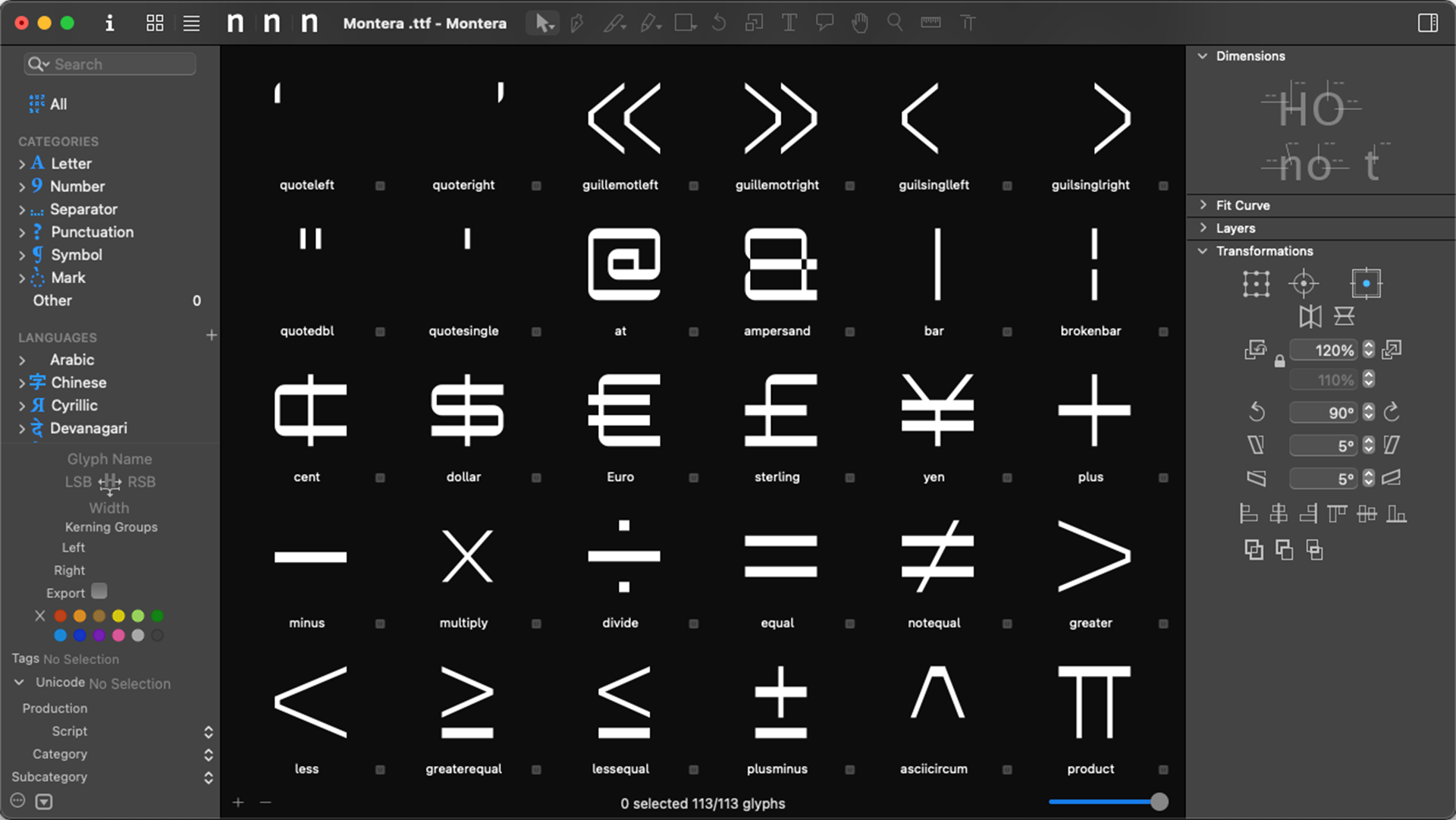Image resolution: width=1456 pixels, height=820 pixels.
Task: Open the font info button
Action: tap(109, 23)
